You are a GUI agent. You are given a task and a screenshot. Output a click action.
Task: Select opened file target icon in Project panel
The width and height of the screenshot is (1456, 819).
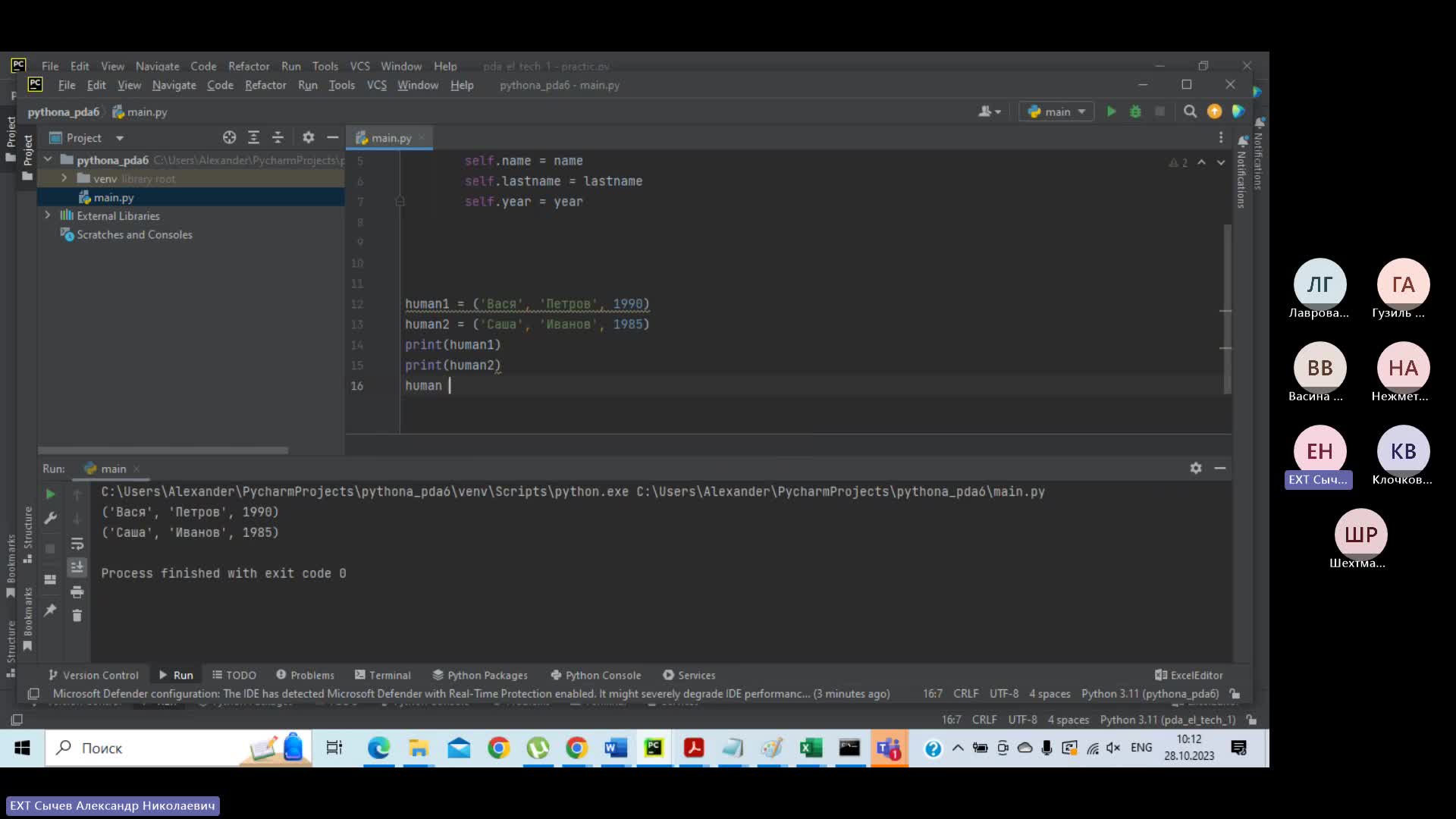pos(229,137)
